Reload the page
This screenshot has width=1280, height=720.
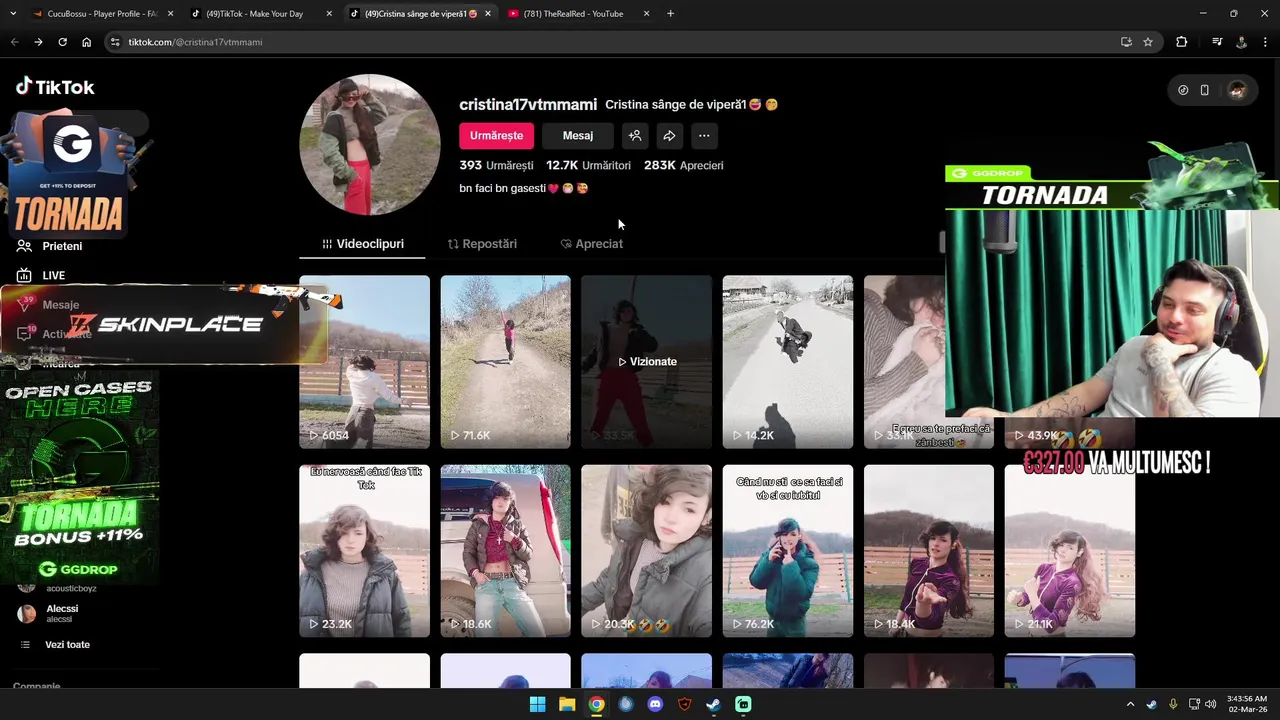coord(62,42)
